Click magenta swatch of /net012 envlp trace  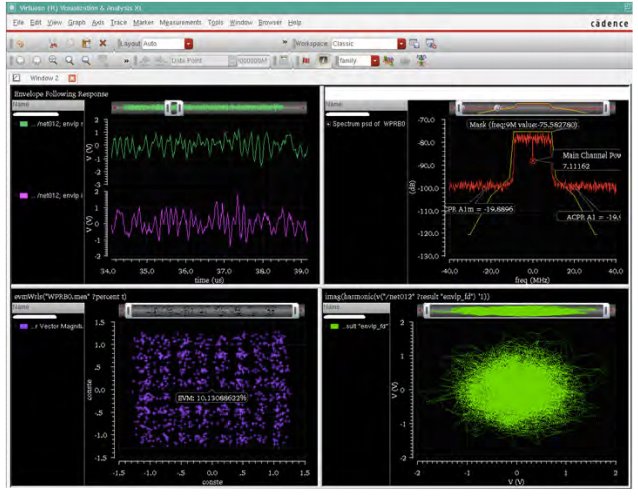(x=24, y=195)
